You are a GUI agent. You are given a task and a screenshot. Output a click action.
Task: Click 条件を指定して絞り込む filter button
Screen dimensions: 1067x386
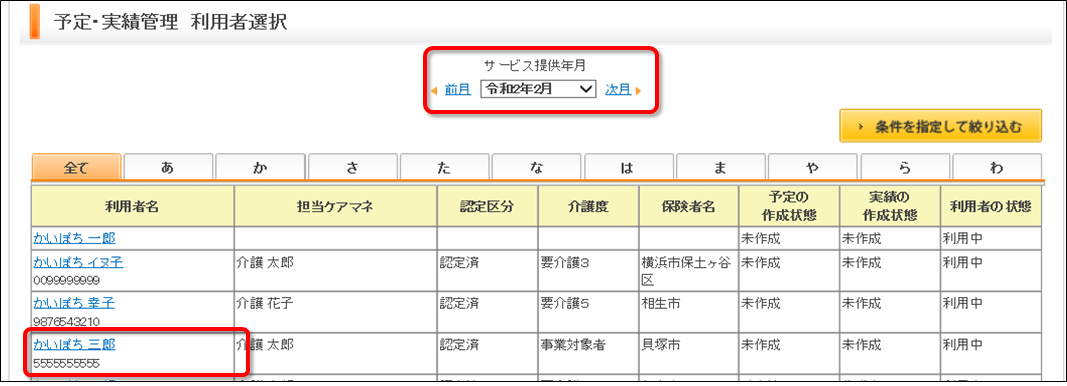(x=940, y=126)
